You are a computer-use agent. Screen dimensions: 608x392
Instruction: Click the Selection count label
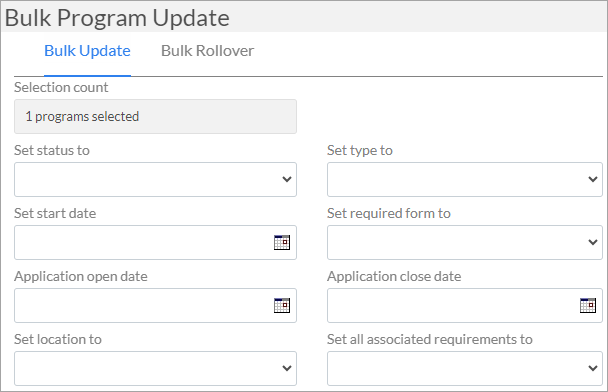point(61,87)
